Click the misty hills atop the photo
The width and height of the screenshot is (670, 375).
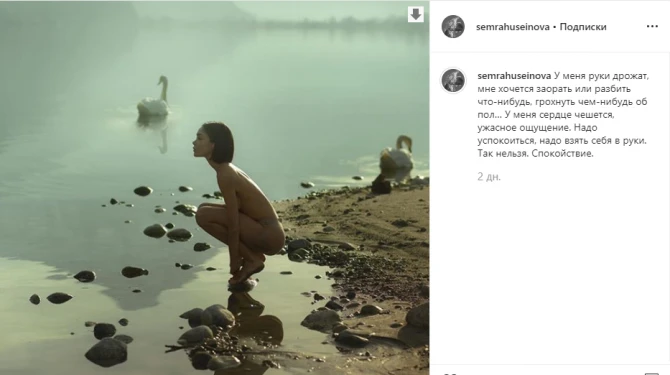[x=215, y=13]
